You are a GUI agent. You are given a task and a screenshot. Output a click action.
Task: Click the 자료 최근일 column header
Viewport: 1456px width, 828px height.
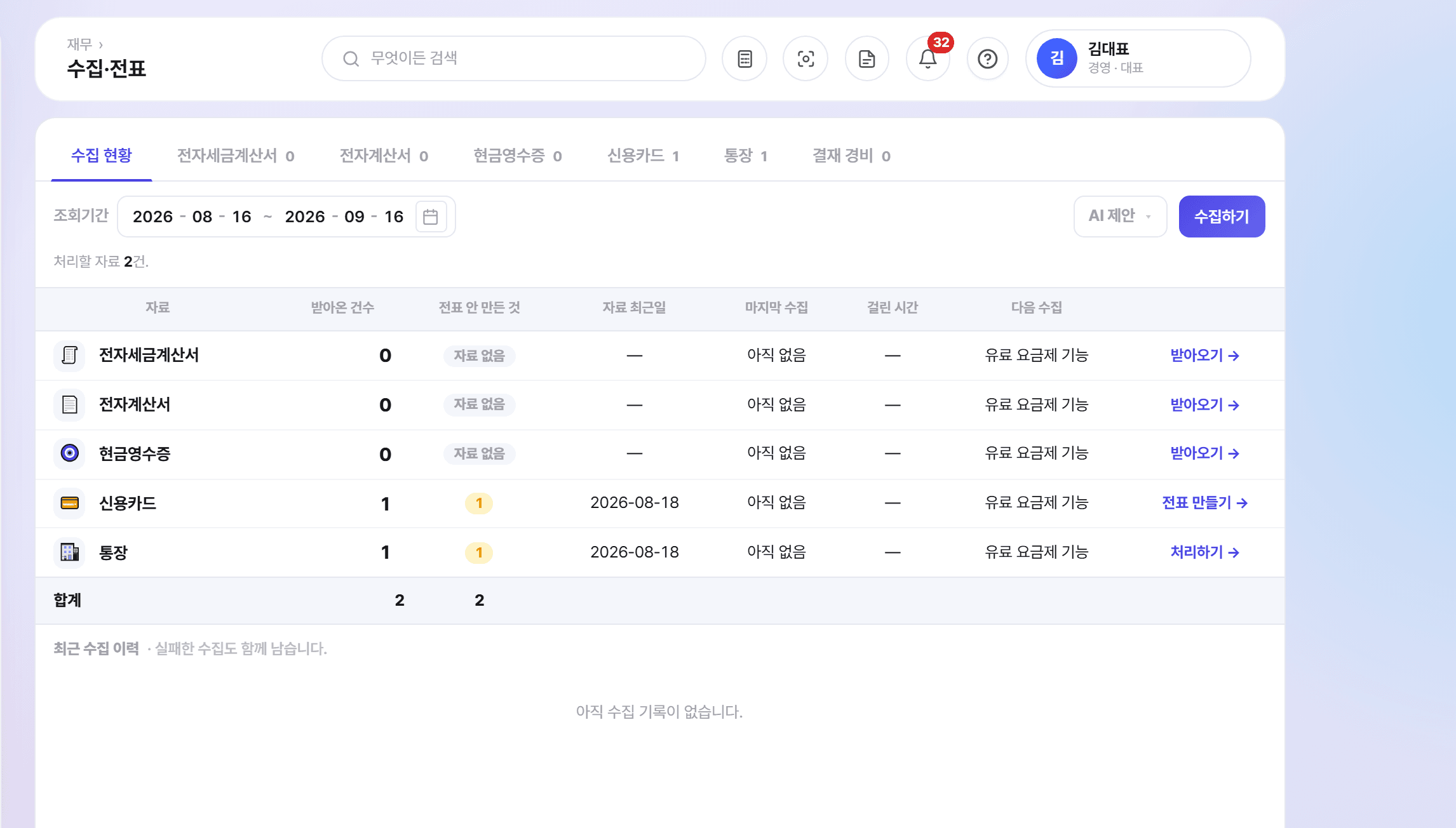point(635,308)
